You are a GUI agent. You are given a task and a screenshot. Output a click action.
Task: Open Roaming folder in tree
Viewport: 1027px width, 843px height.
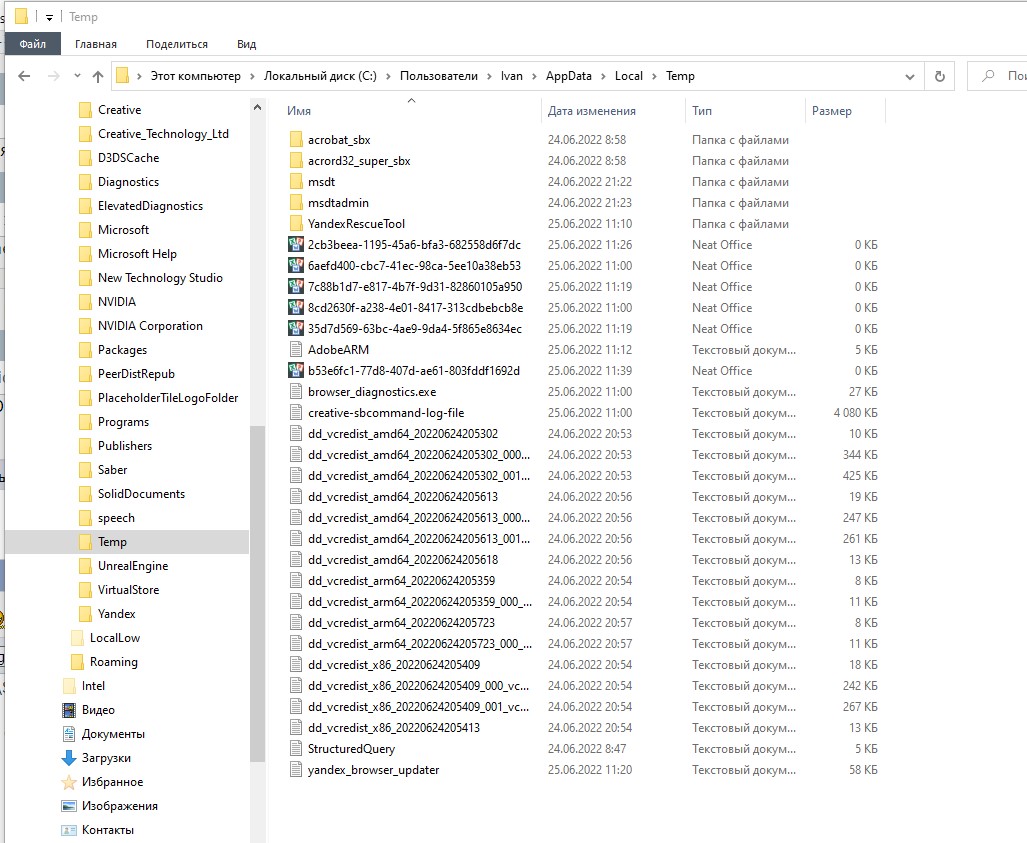[113, 662]
